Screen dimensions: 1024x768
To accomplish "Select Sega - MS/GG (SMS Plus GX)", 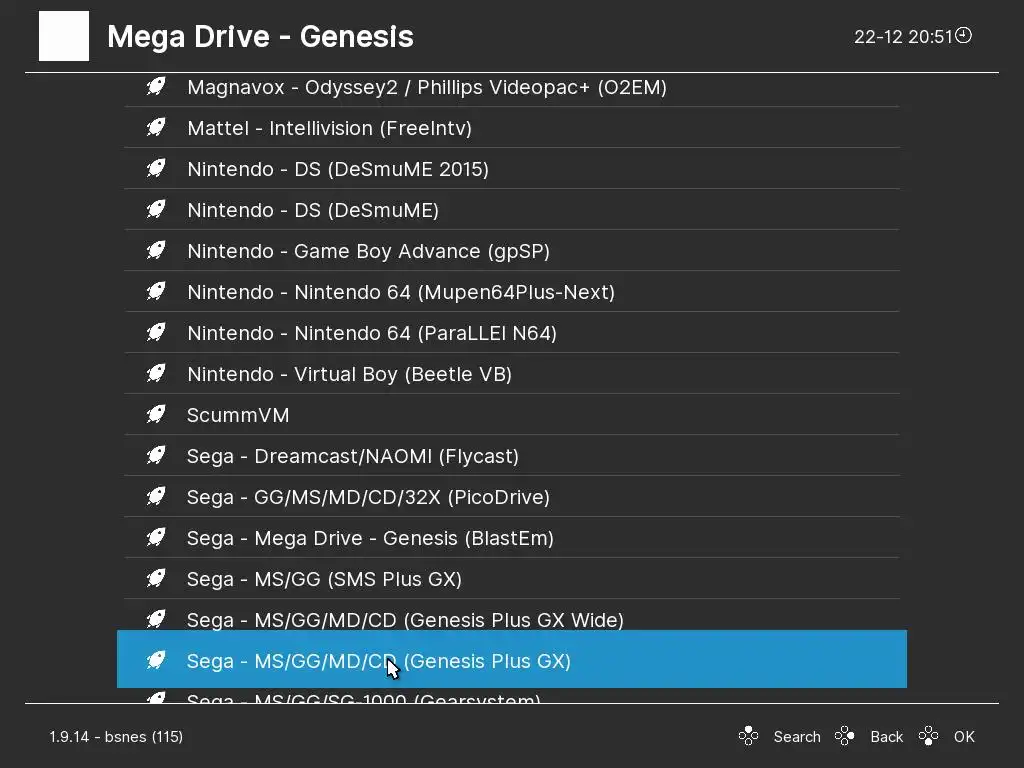I will [512, 579].
